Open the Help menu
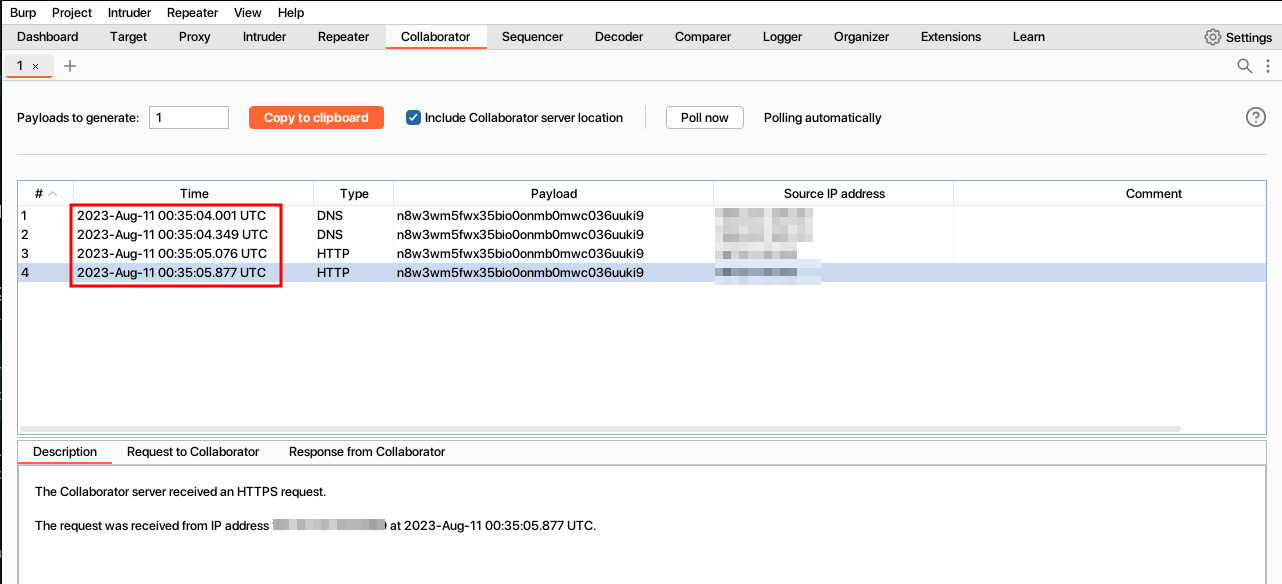 (x=291, y=12)
